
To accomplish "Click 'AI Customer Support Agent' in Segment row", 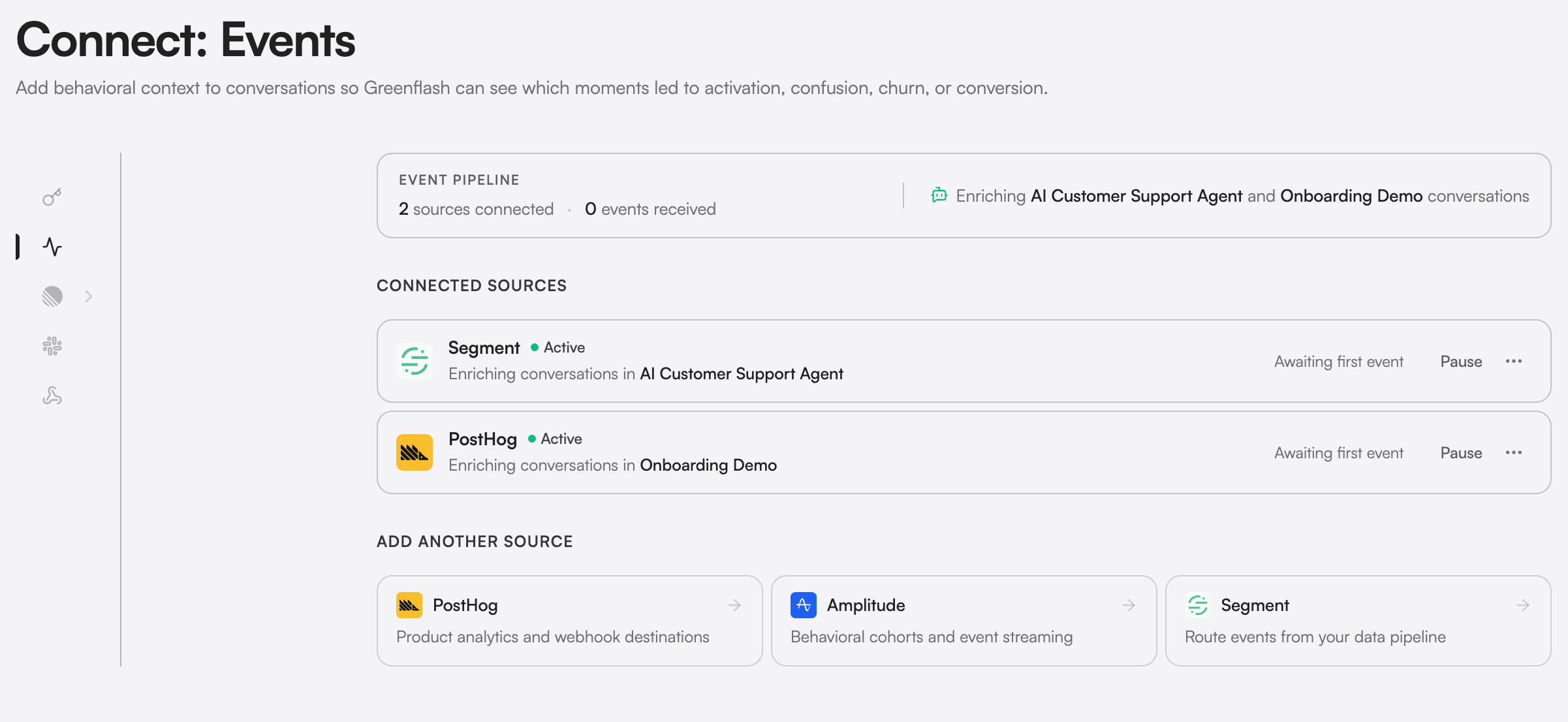I will pos(742,373).
